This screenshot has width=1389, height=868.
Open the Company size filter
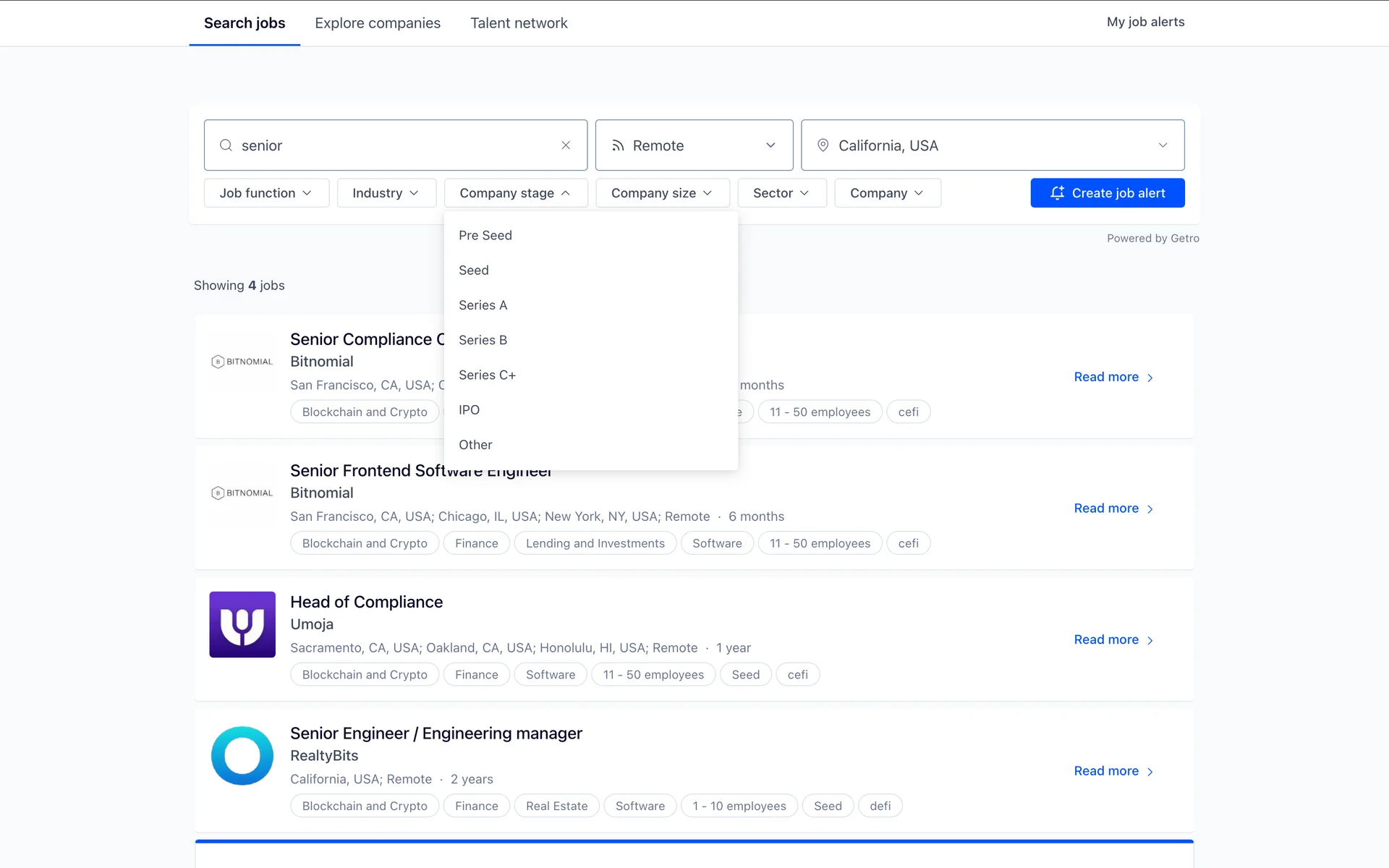click(662, 193)
